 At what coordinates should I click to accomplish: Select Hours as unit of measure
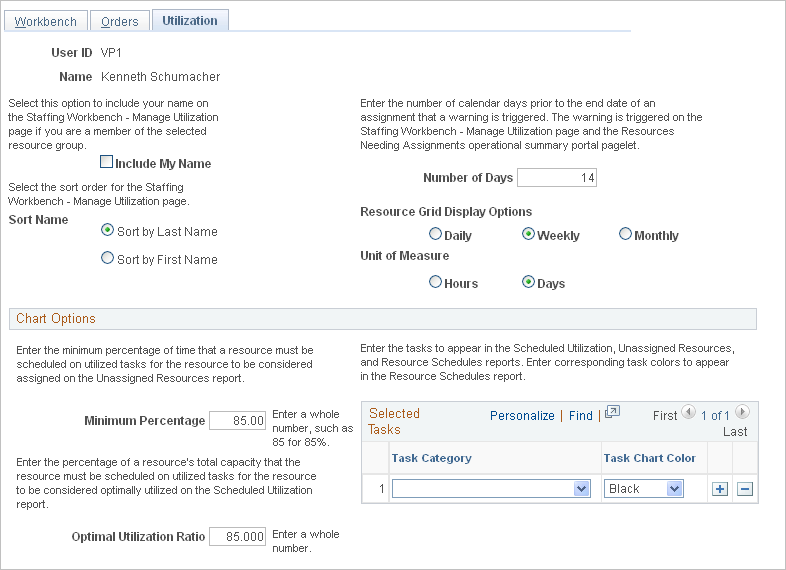[435, 282]
